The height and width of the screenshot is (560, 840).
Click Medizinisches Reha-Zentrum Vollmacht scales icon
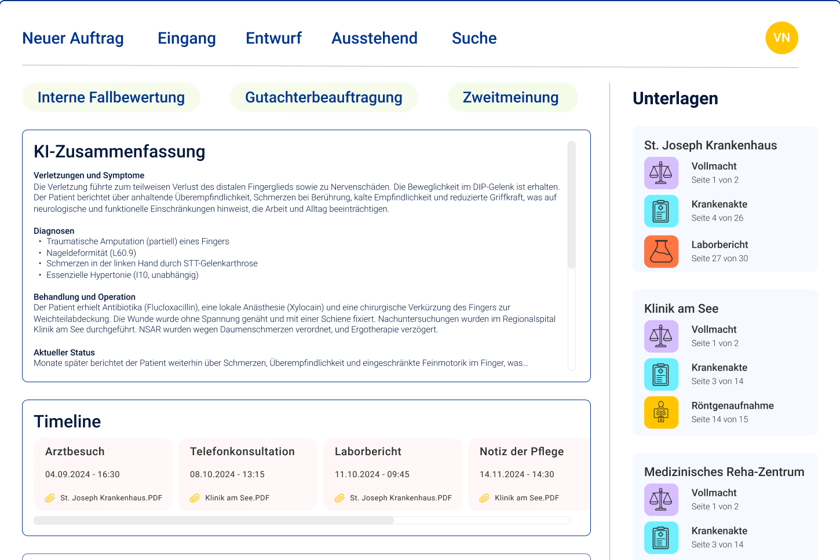point(661,499)
